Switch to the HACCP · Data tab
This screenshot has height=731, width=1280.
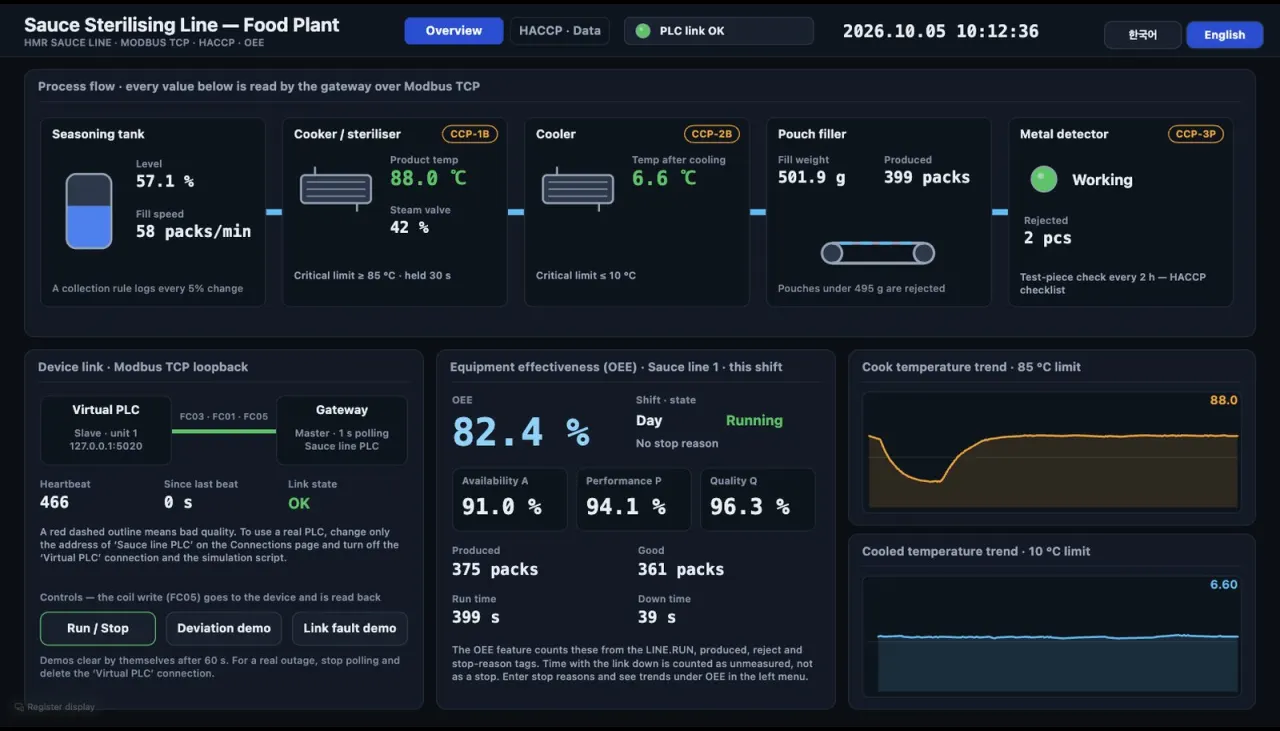pyautogui.click(x=560, y=31)
